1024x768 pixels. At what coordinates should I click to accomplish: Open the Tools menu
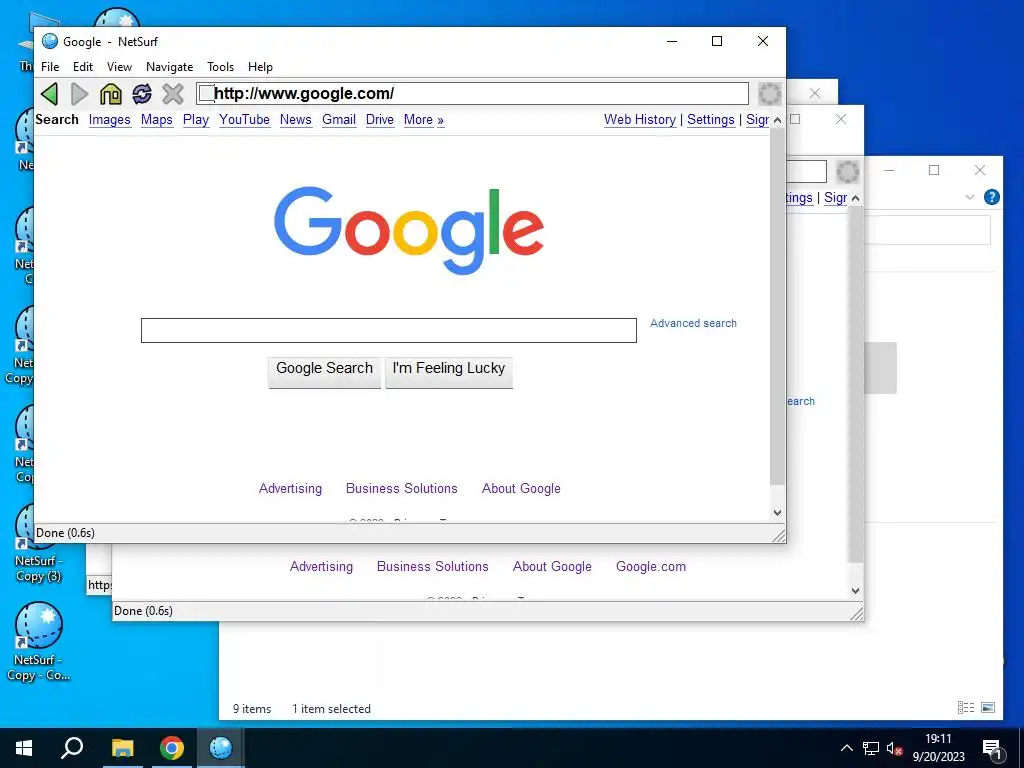coord(221,67)
